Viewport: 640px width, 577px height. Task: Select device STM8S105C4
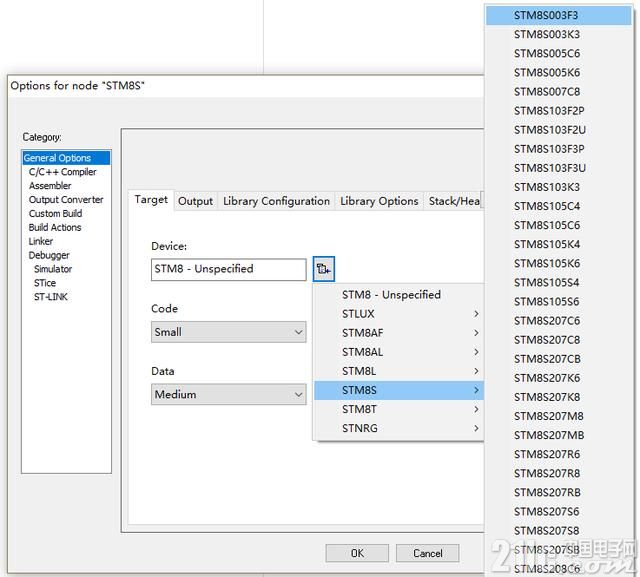click(x=558, y=206)
